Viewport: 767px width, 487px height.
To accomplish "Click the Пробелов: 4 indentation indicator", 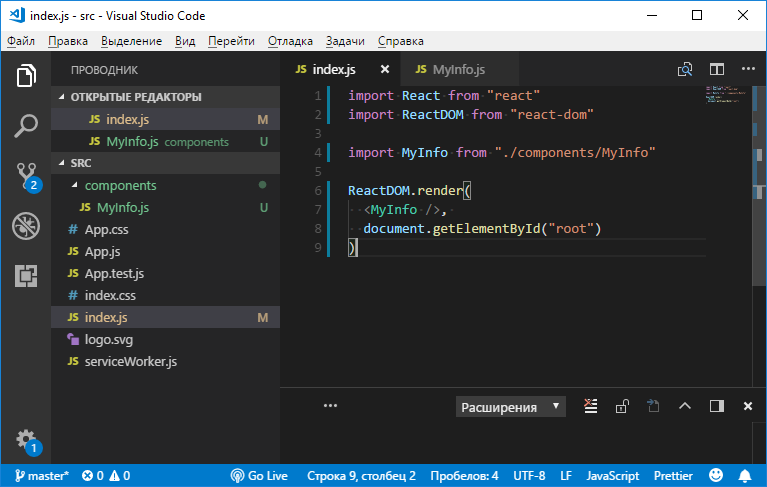I will 464,475.
